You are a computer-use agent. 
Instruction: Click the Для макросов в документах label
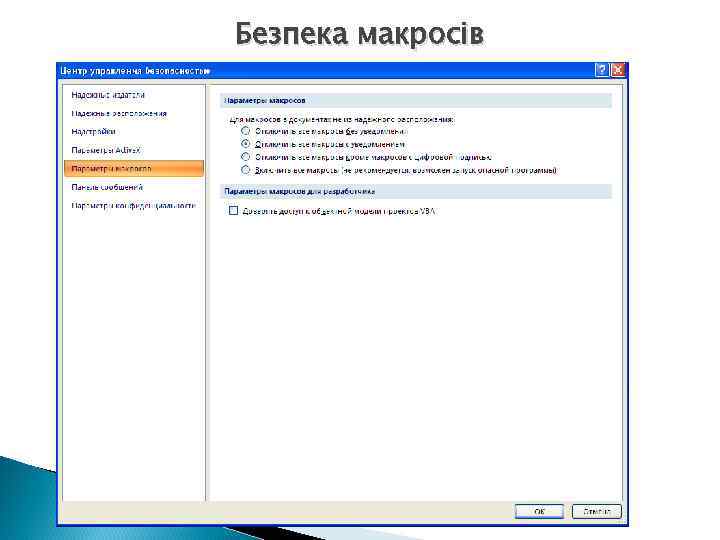pos(342,119)
